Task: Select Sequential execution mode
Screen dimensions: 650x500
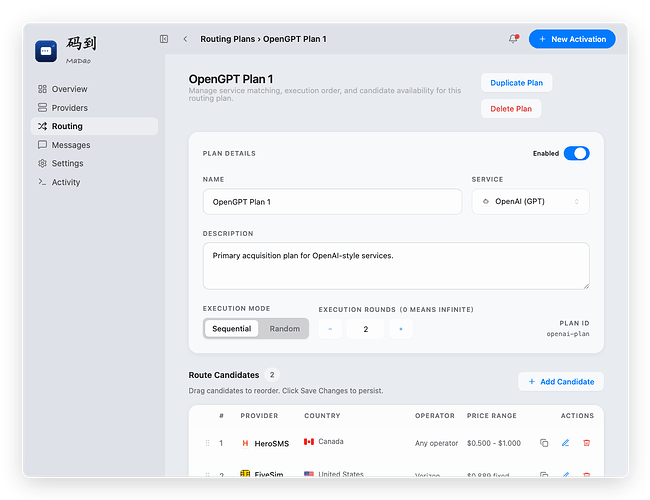Action: pos(231,329)
